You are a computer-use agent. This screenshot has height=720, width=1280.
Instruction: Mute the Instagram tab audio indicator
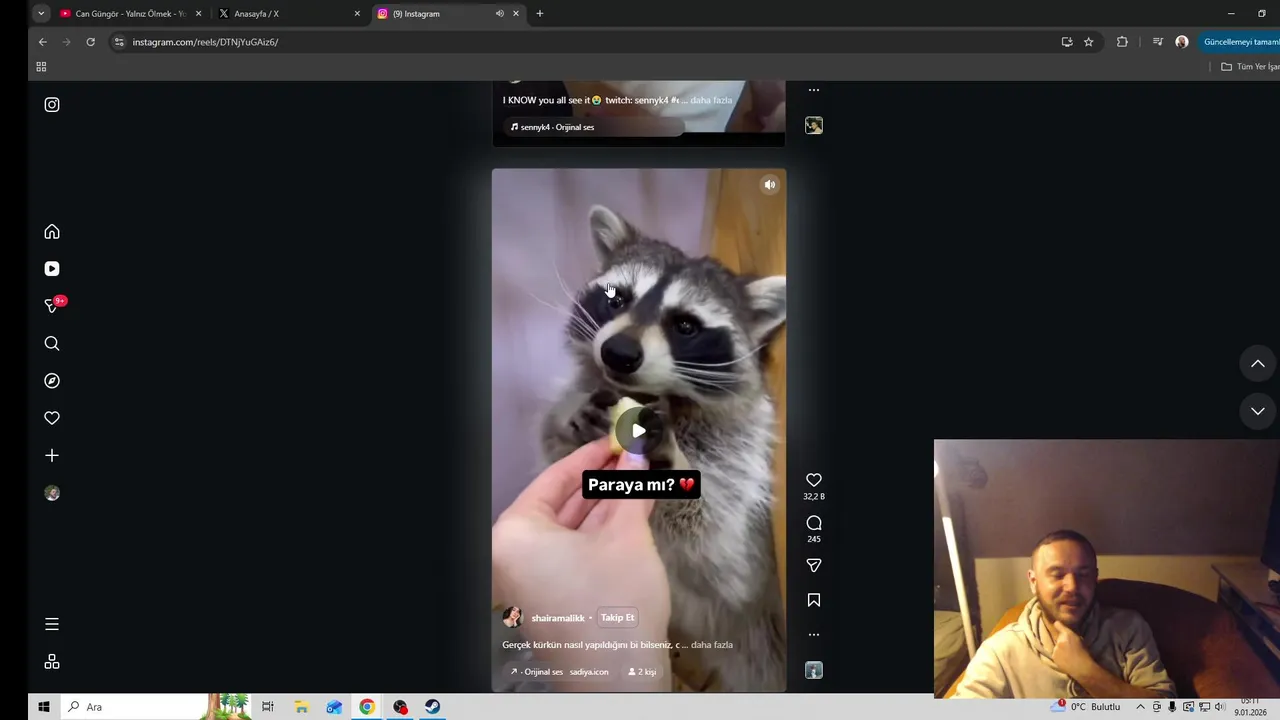click(499, 14)
